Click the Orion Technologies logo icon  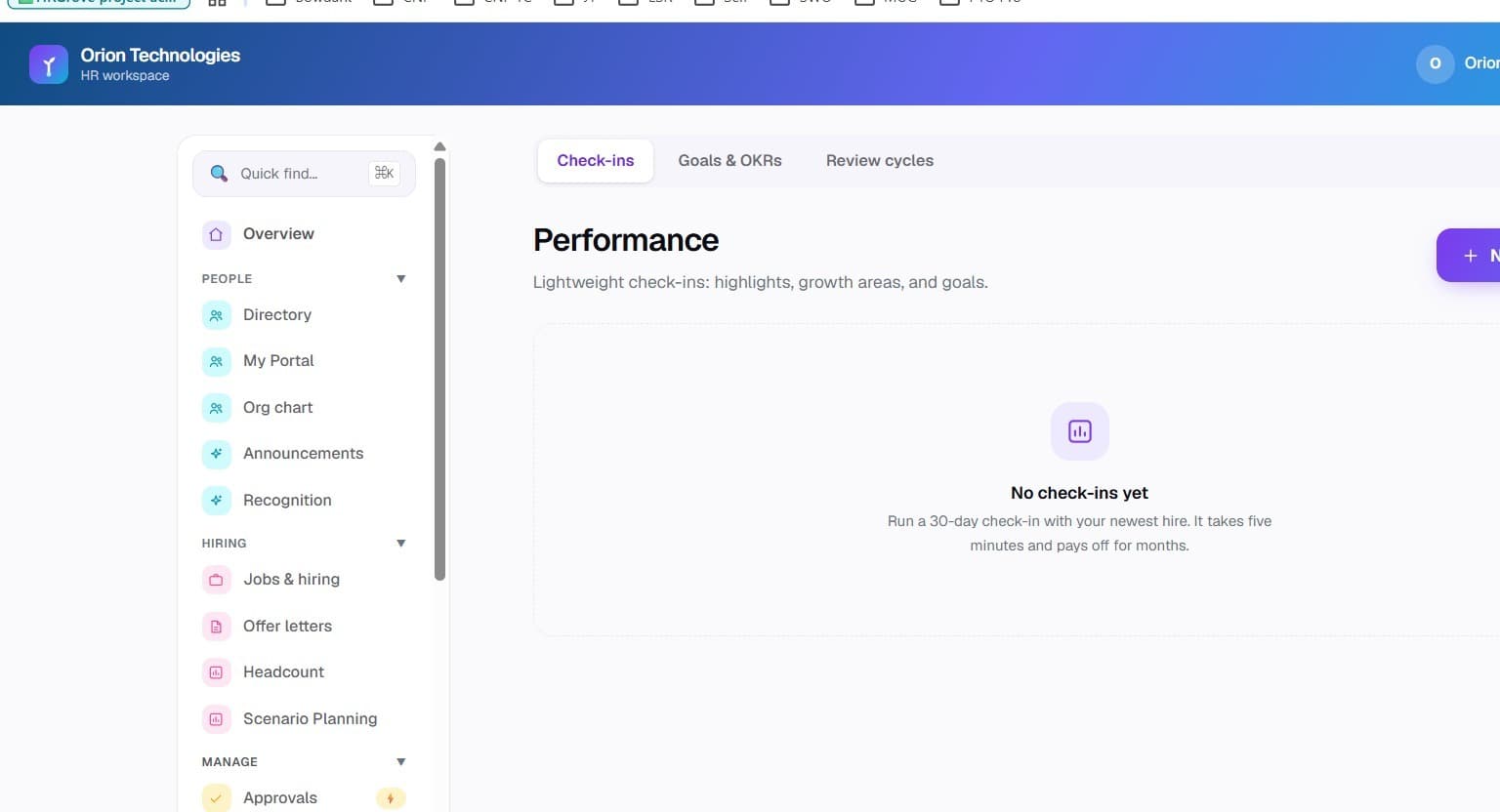49,64
